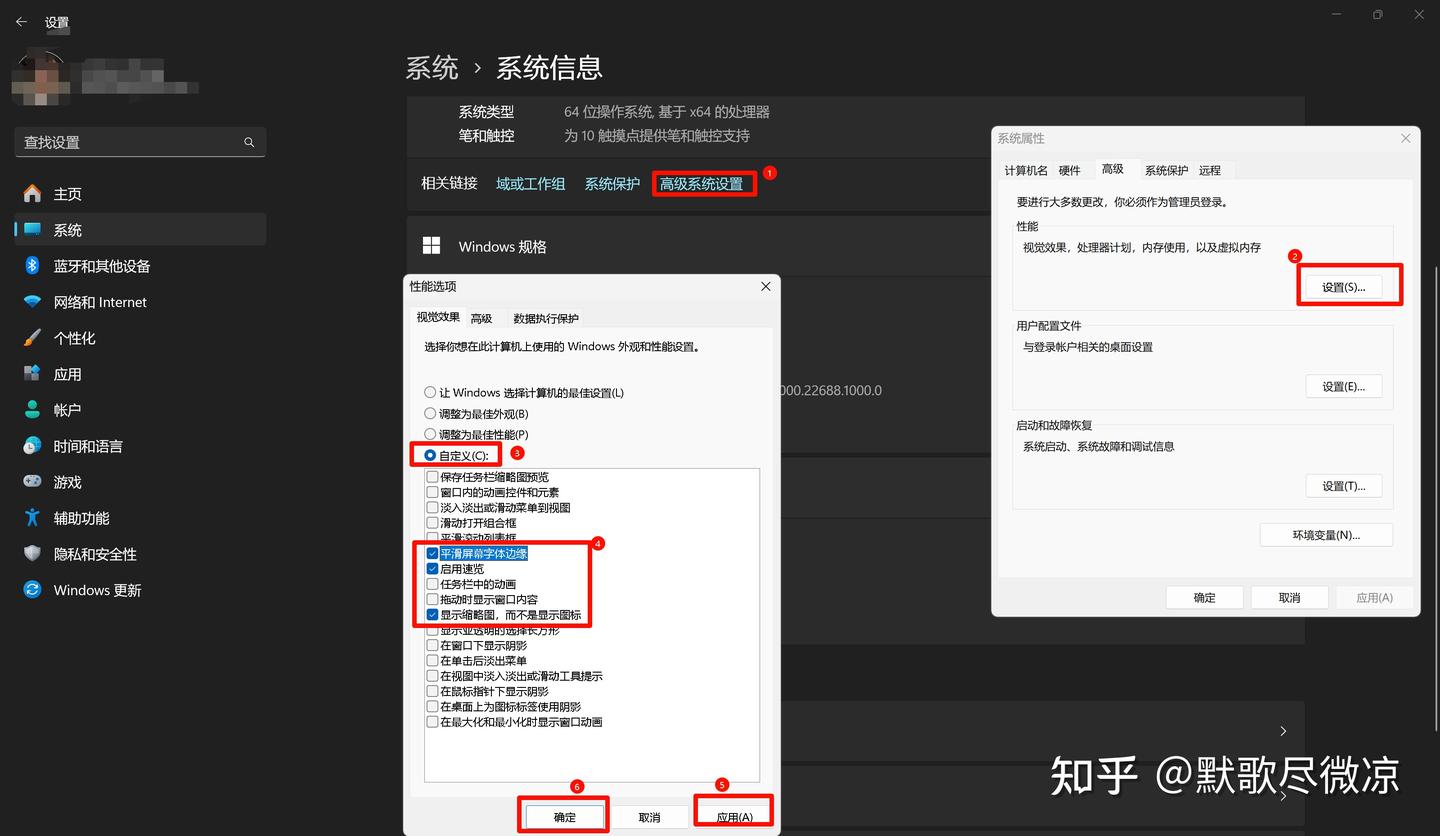Image resolution: width=1440 pixels, height=836 pixels.
Task: Click the 环境变量(N)... button
Action: 1326,535
